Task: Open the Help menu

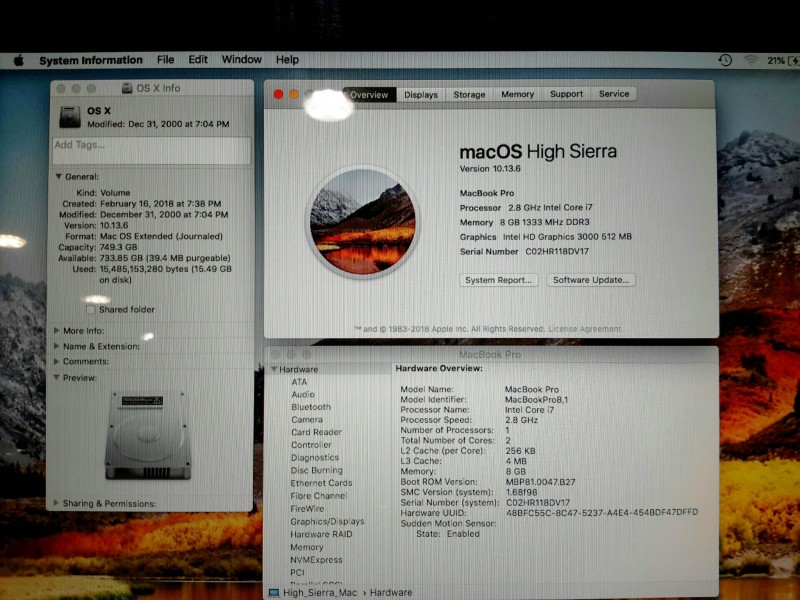Action: coord(287,60)
